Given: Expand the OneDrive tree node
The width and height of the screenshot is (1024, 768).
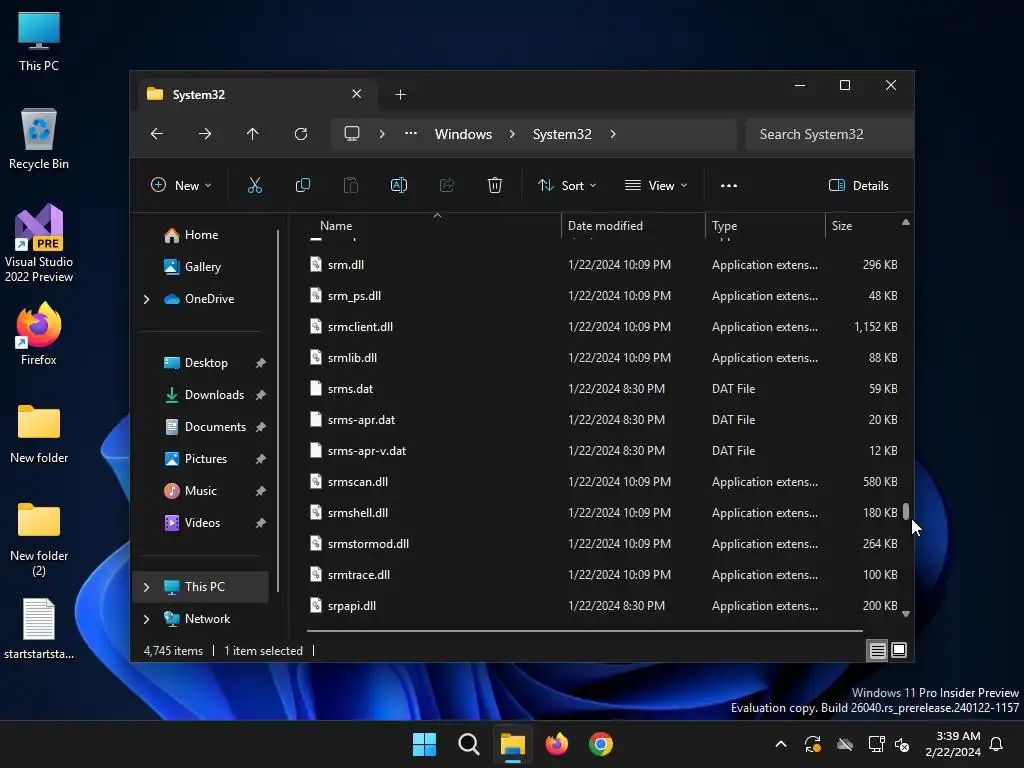Looking at the screenshot, I should click(146, 299).
